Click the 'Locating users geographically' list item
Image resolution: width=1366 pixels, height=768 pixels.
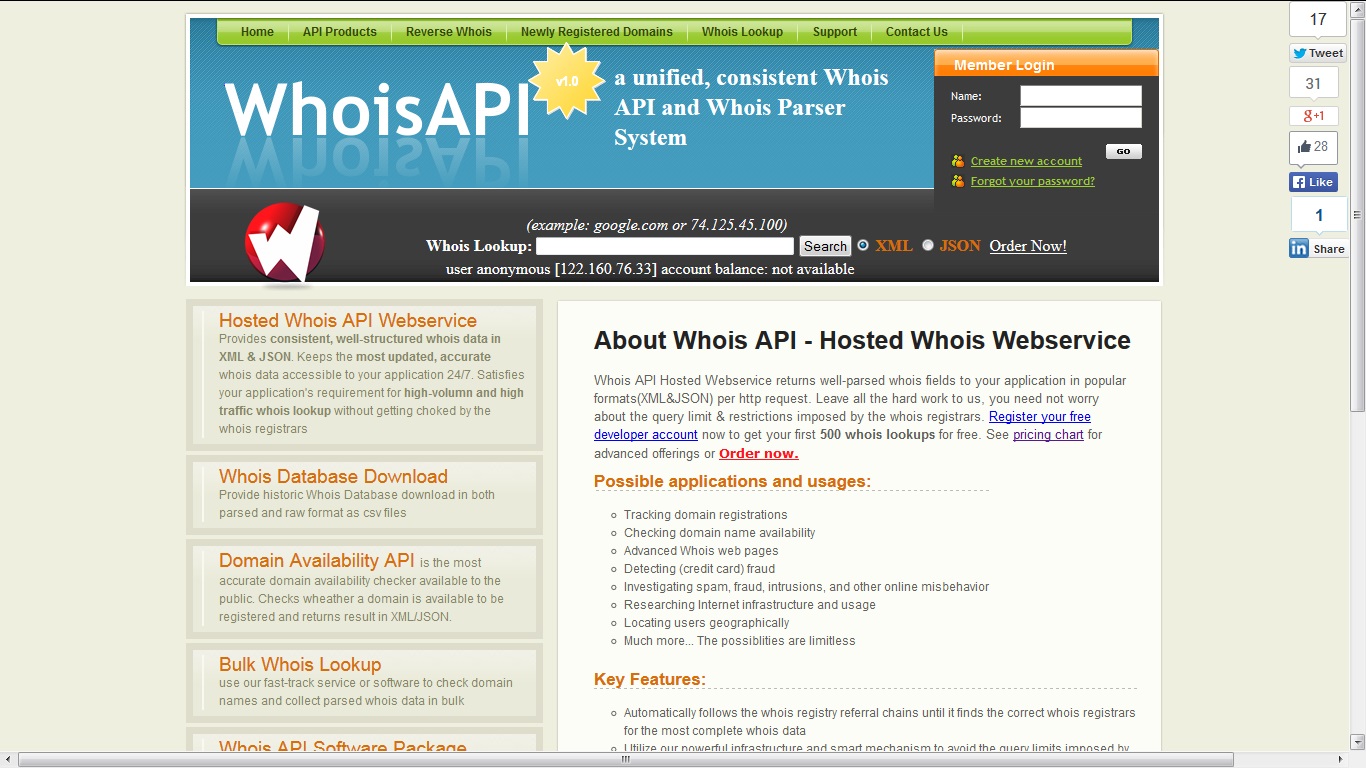(707, 623)
